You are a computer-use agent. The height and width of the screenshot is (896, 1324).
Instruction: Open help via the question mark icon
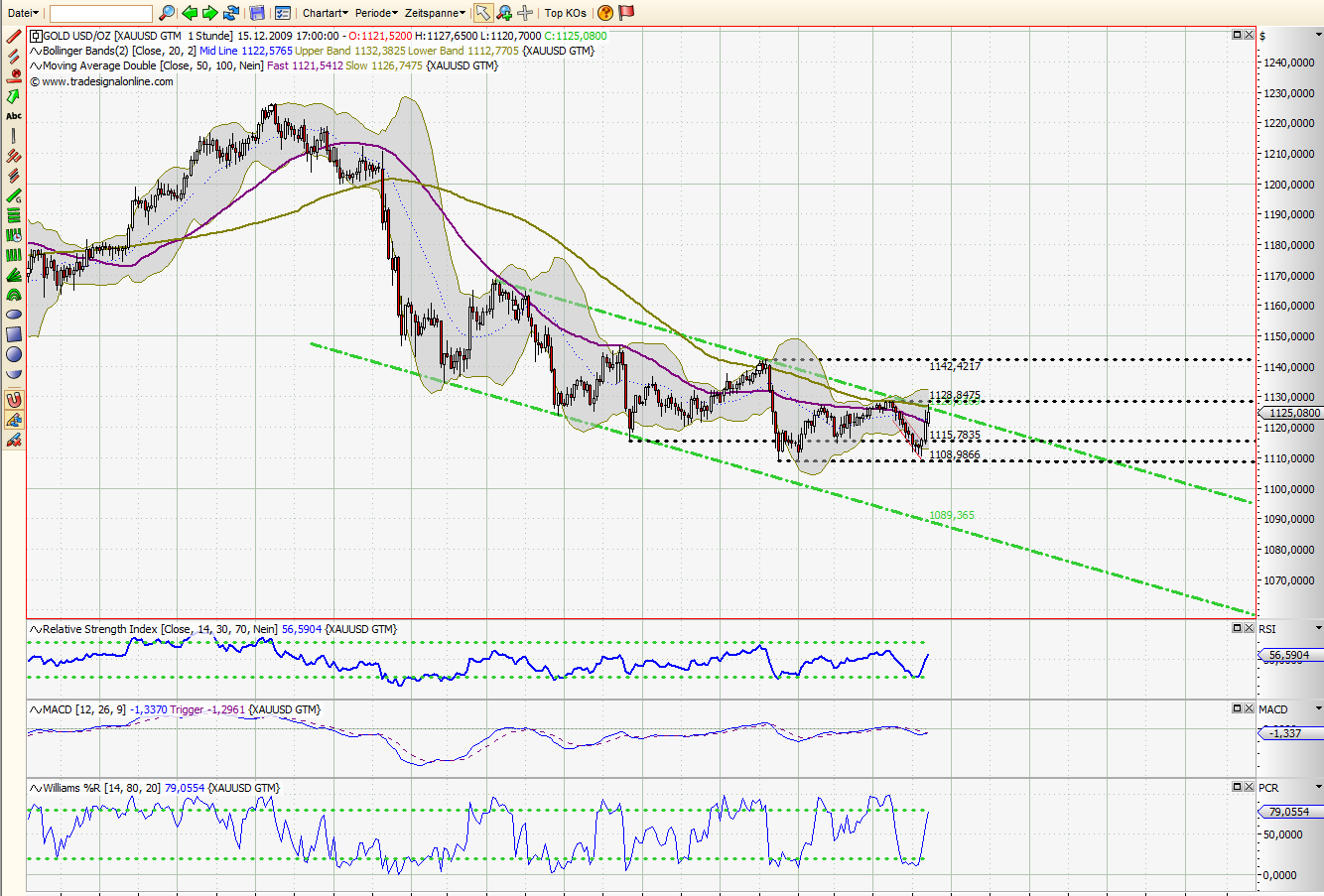click(x=605, y=13)
